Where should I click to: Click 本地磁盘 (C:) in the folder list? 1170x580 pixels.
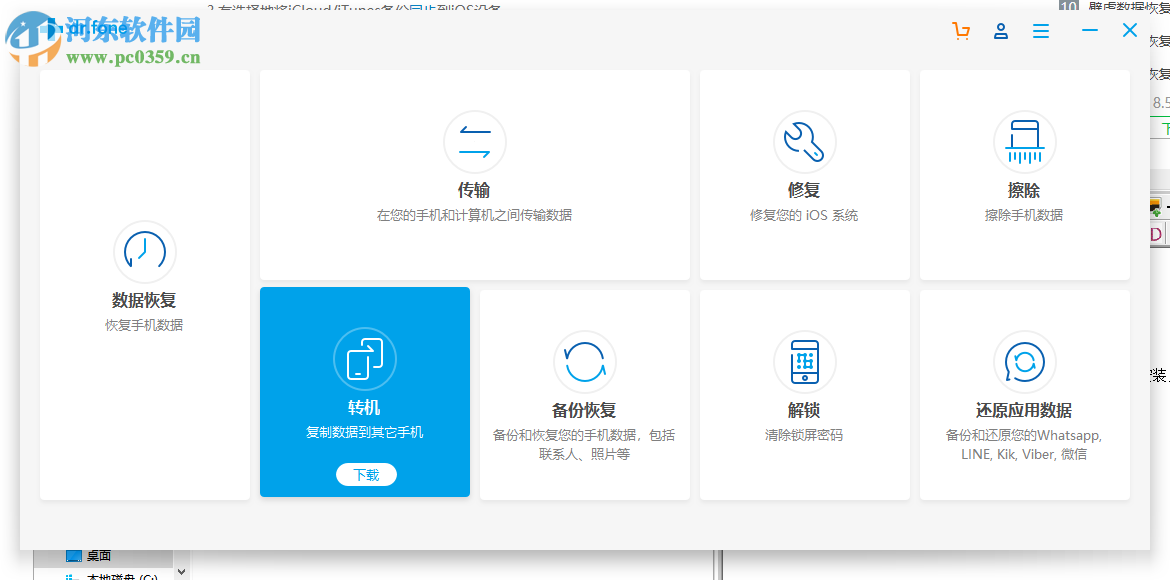pyautogui.click(x=120, y=577)
